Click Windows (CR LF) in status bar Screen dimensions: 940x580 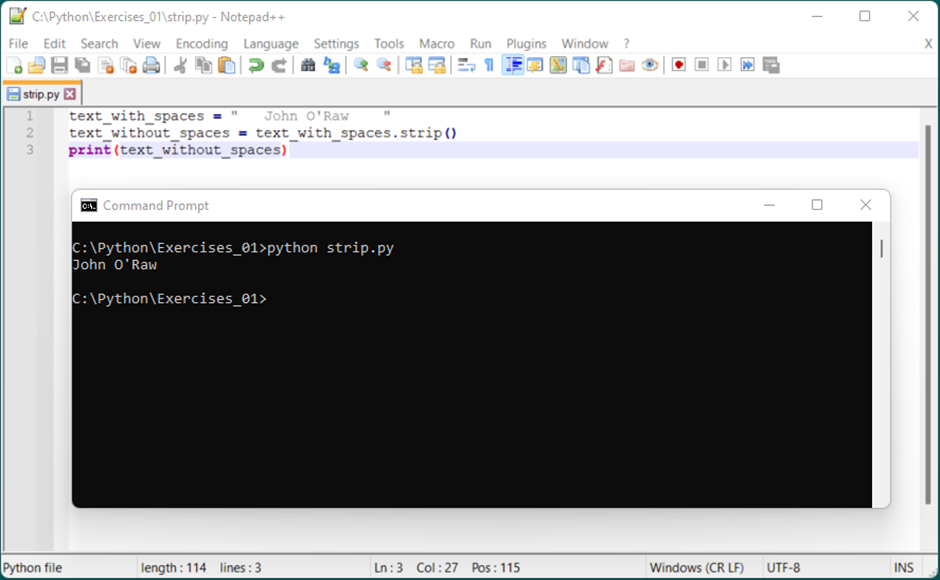point(696,567)
